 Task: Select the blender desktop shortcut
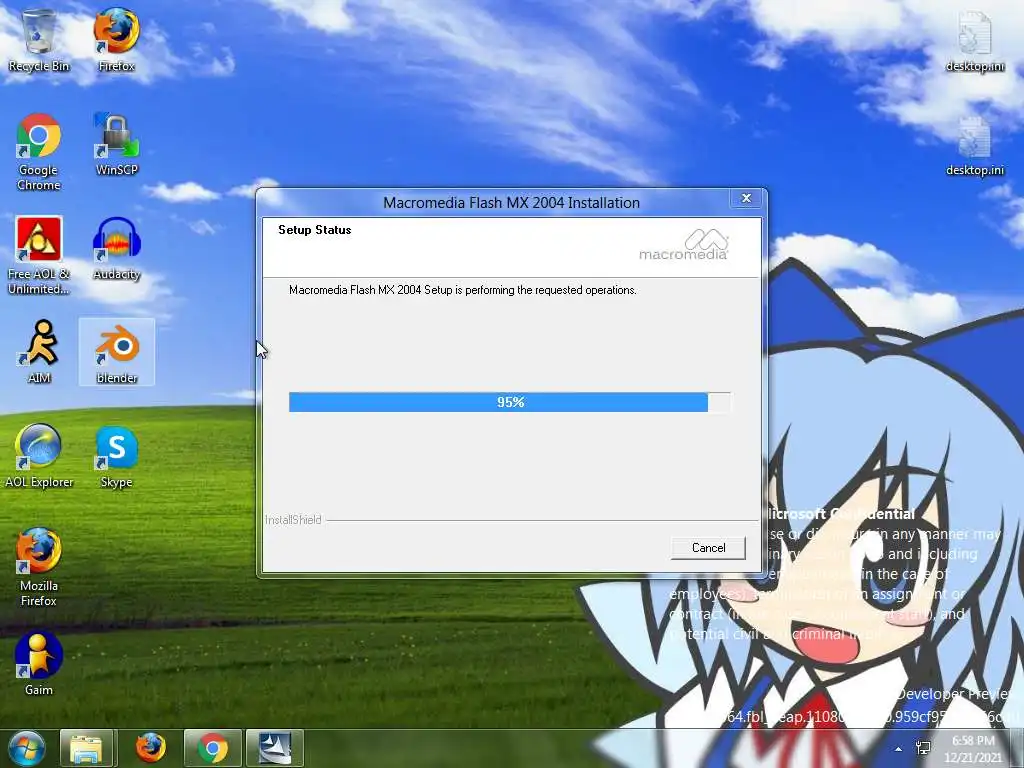116,352
